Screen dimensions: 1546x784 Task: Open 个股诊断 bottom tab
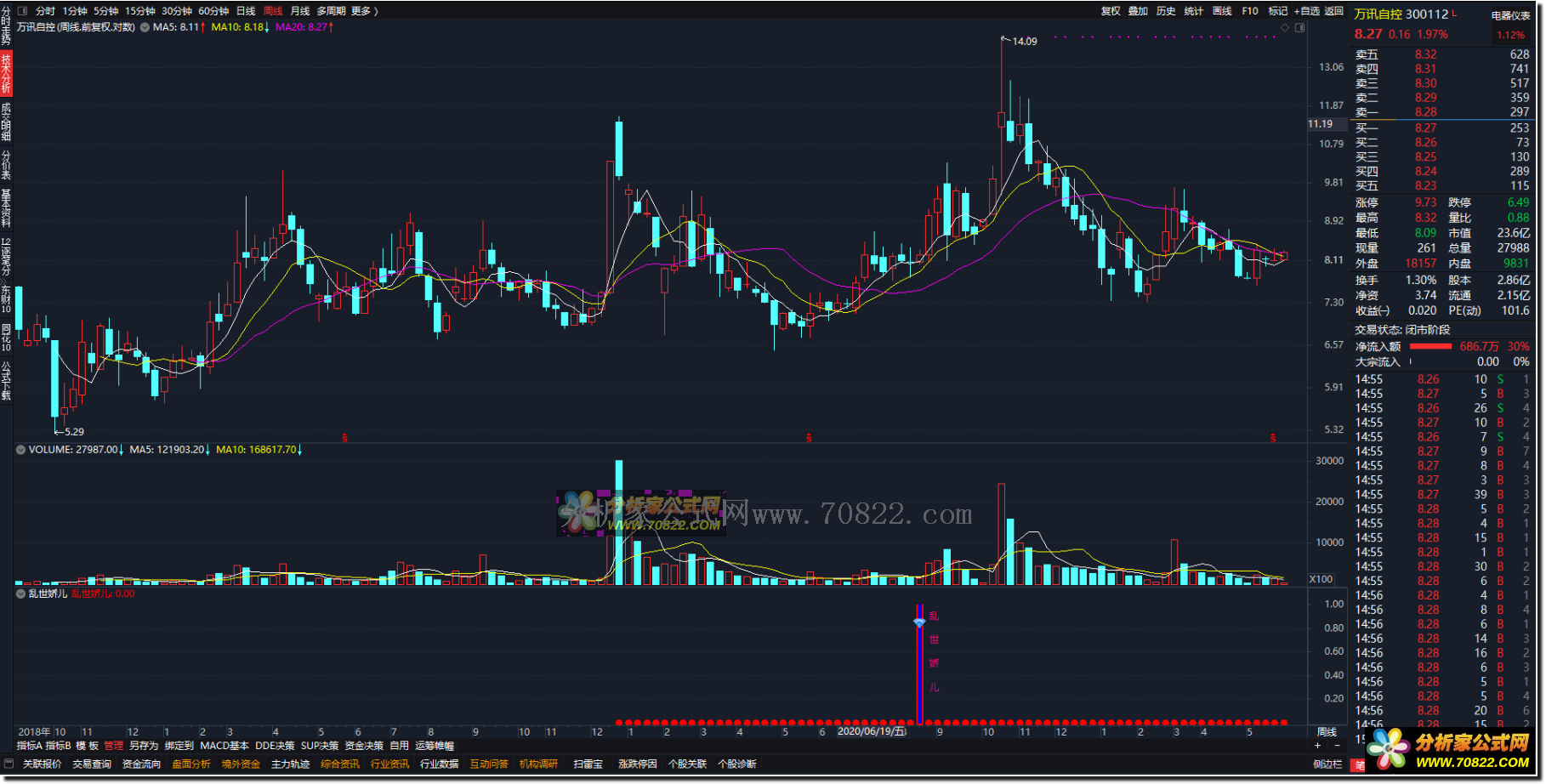click(x=737, y=764)
